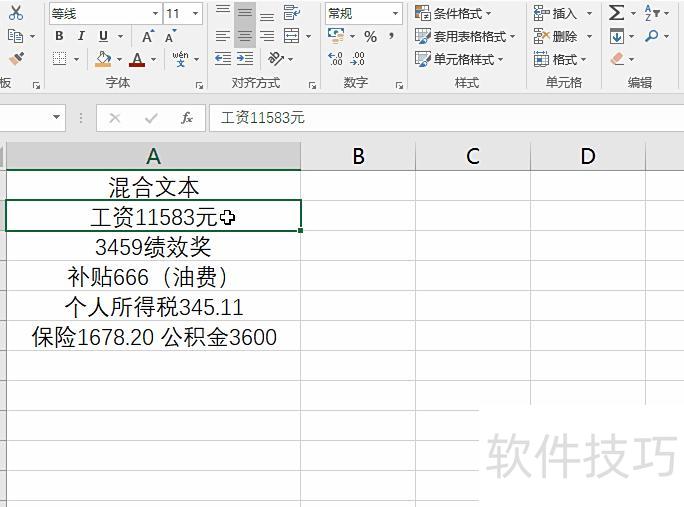Toggle Underline formatting
The width and height of the screenshot is (684, 507).
click(103, 36)
